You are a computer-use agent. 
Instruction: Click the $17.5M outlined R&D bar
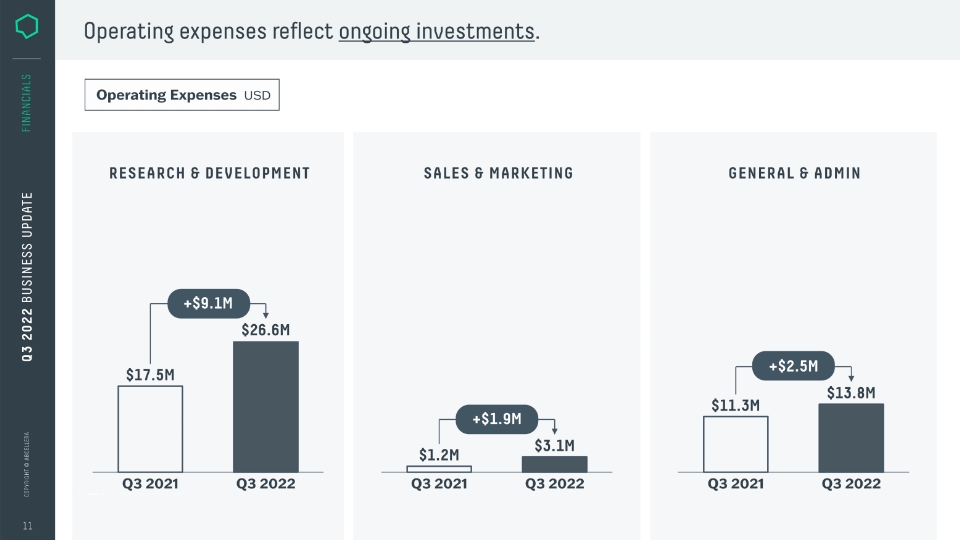pyautogui.click(x=150, y=429)
